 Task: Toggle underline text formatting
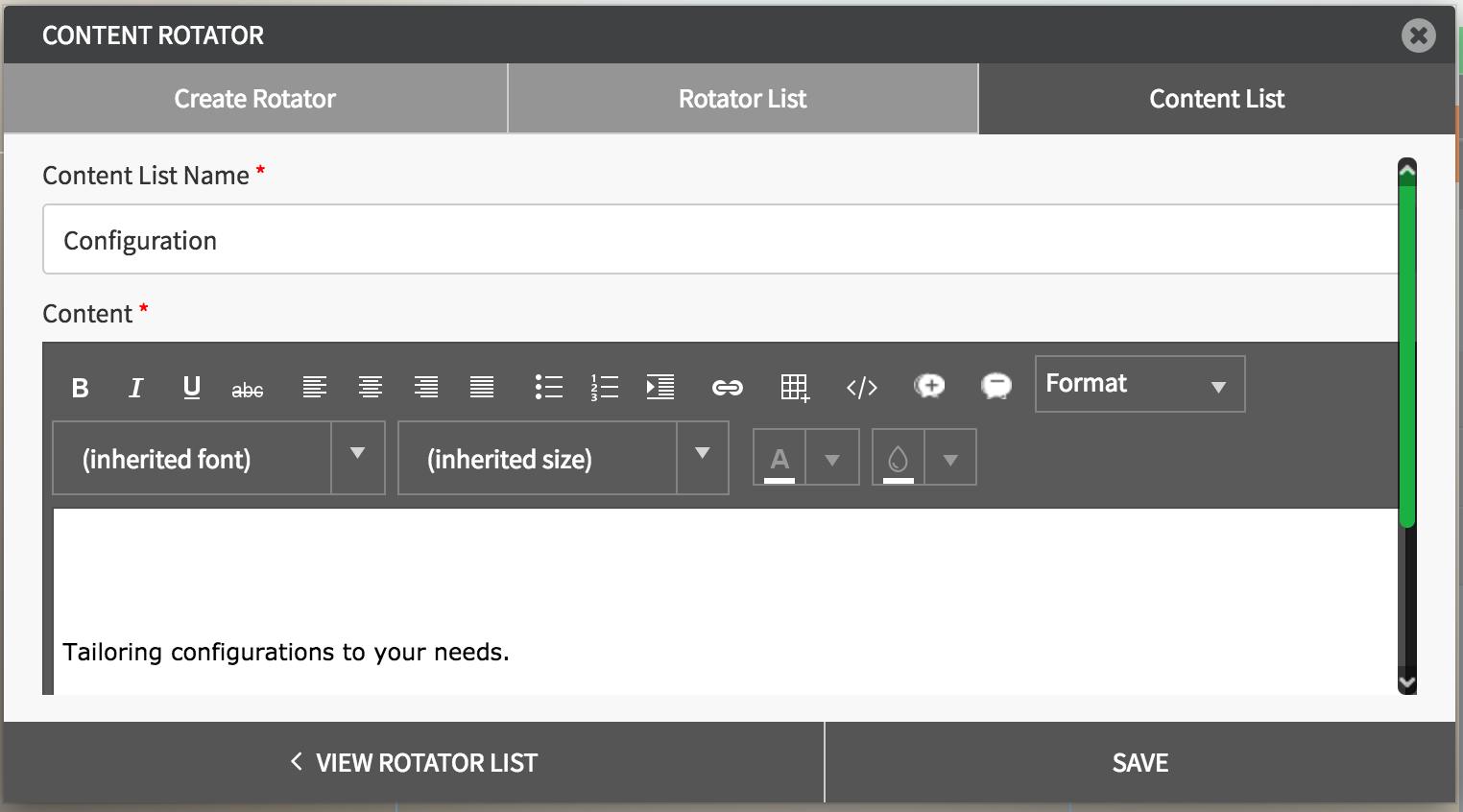click(192, 388)
